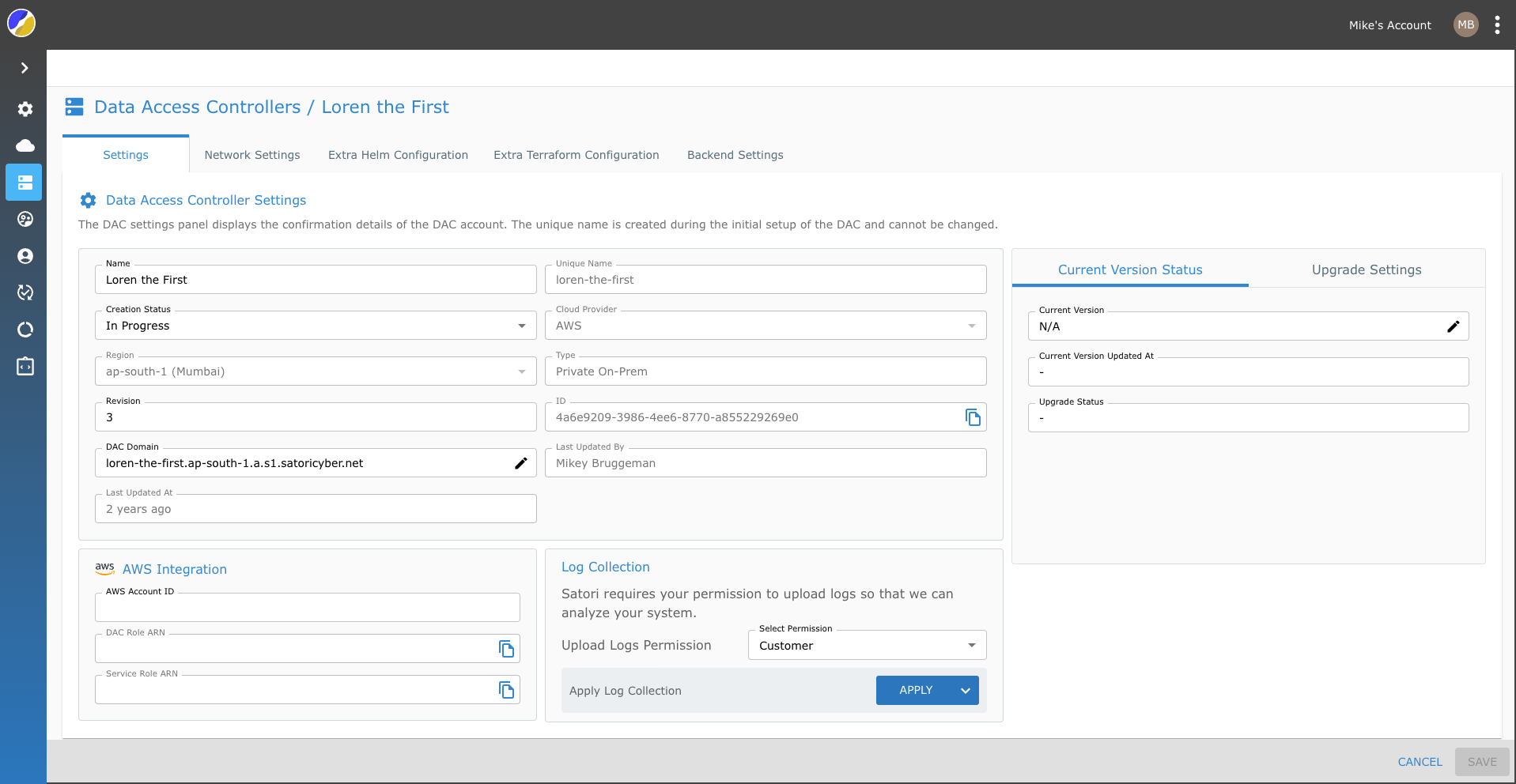This screenshot has height=784, width=1516.
Task: Open the settings gear in the sidebar
Action: pos(25,109)
